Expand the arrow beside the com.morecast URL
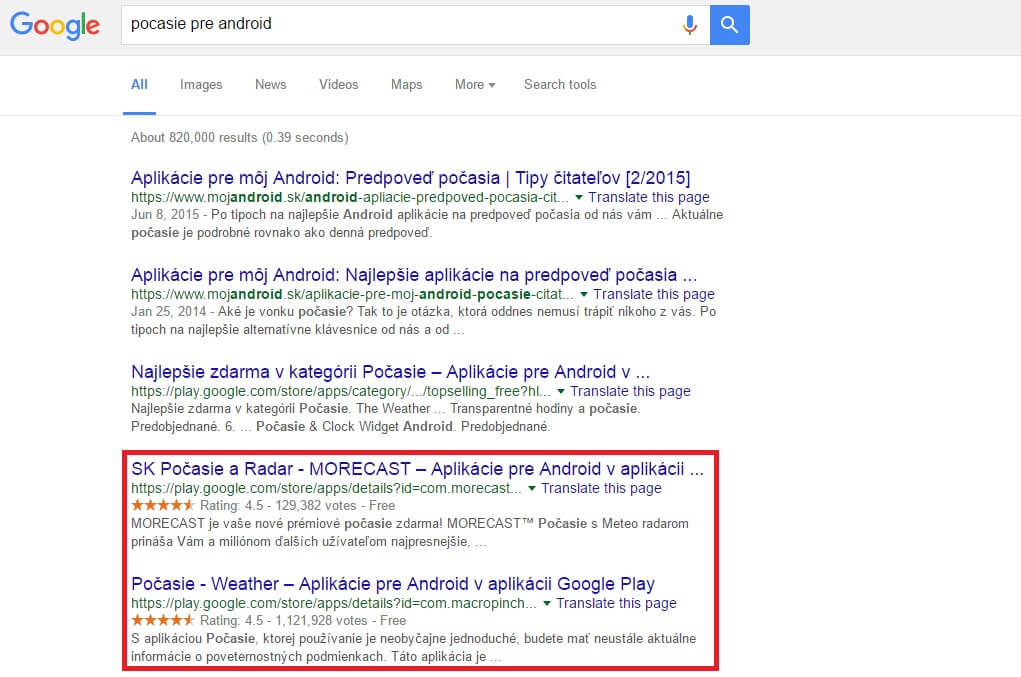The width and height of the screenshot is (1021, 677). [x=531, y=488]
